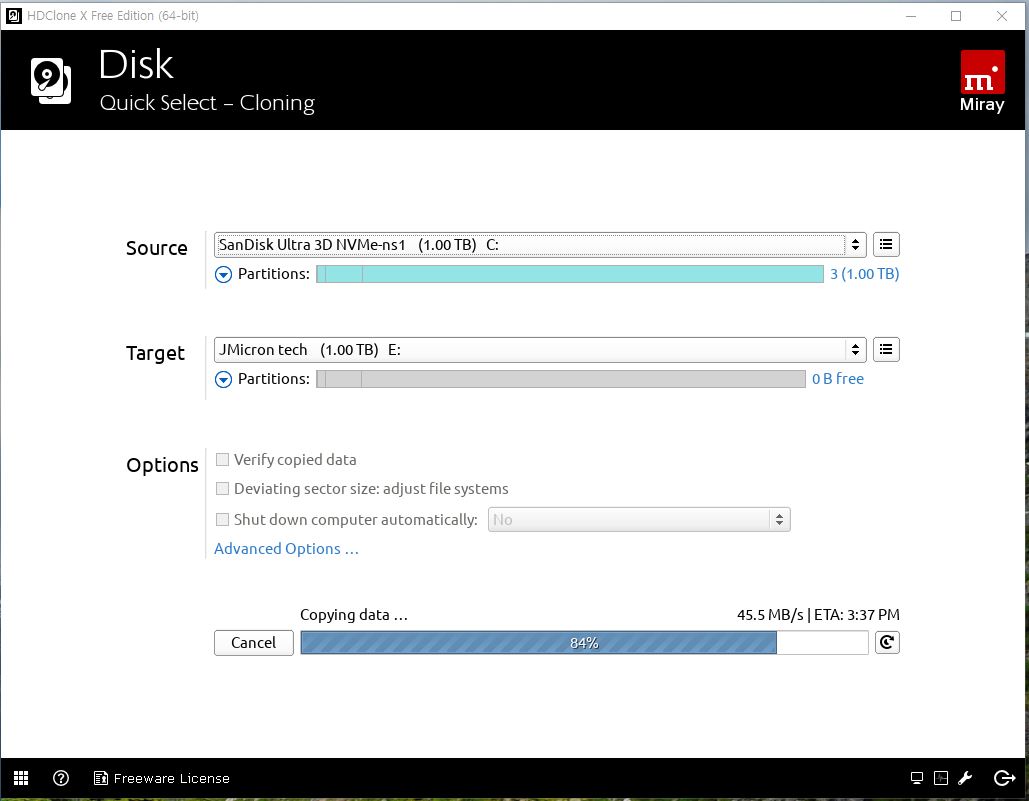Image resolution: width=1029 pixels, height=801 pixels.
Task: Open the apps grid menu icon
Action: click(21, 778)
